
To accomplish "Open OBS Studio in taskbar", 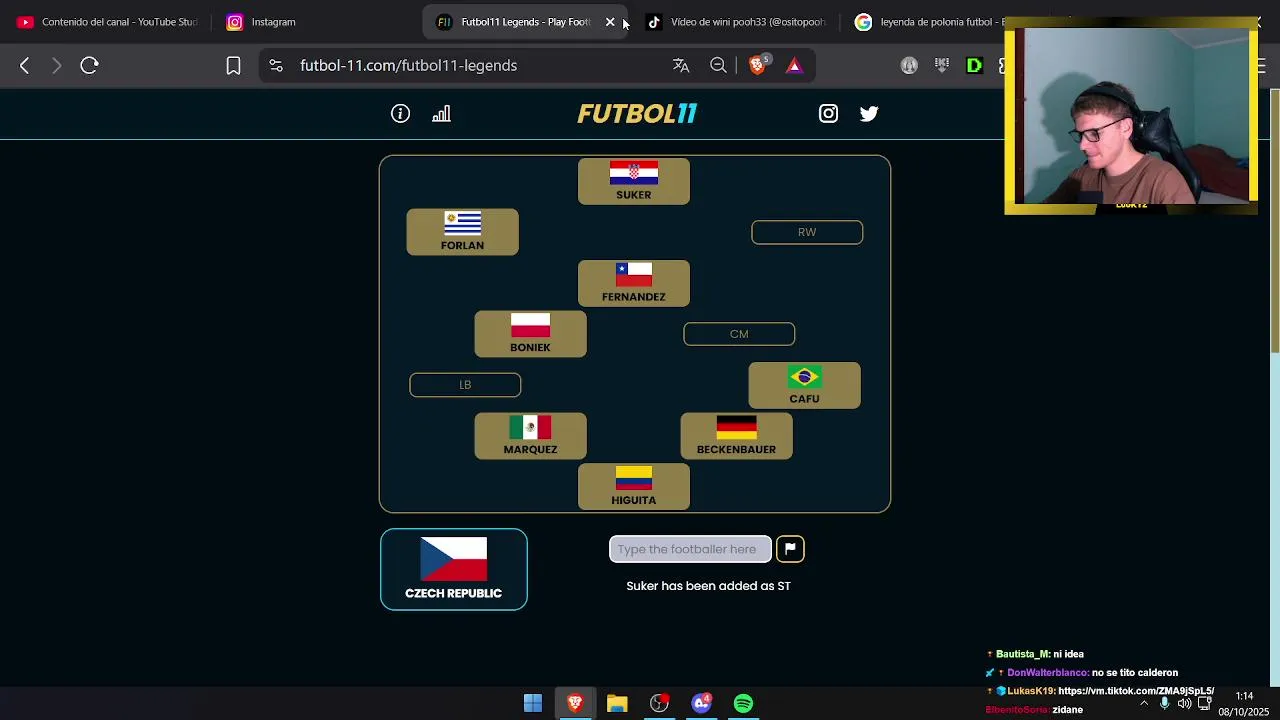I will (659, 704).
